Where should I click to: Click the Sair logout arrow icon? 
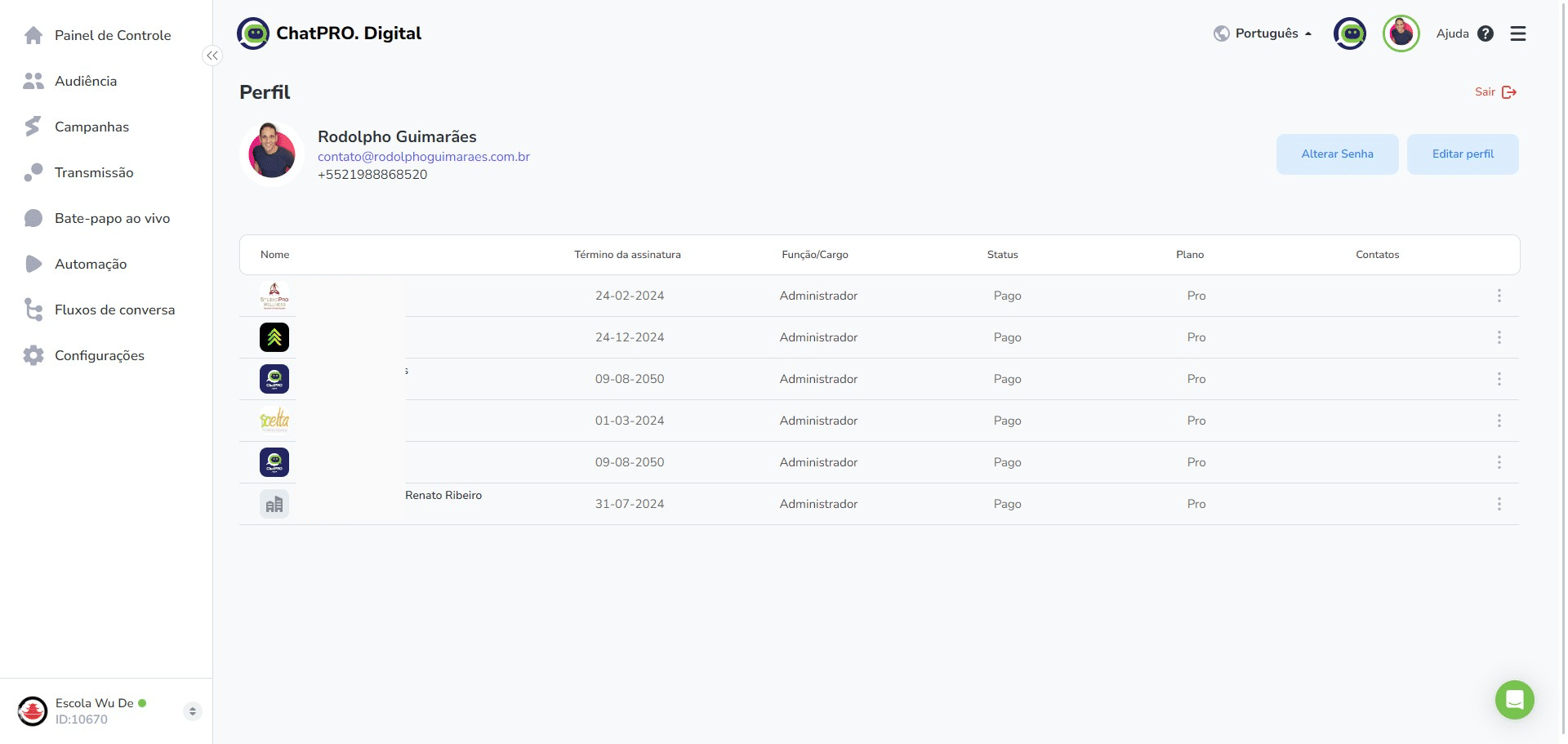pos(1509,92)
